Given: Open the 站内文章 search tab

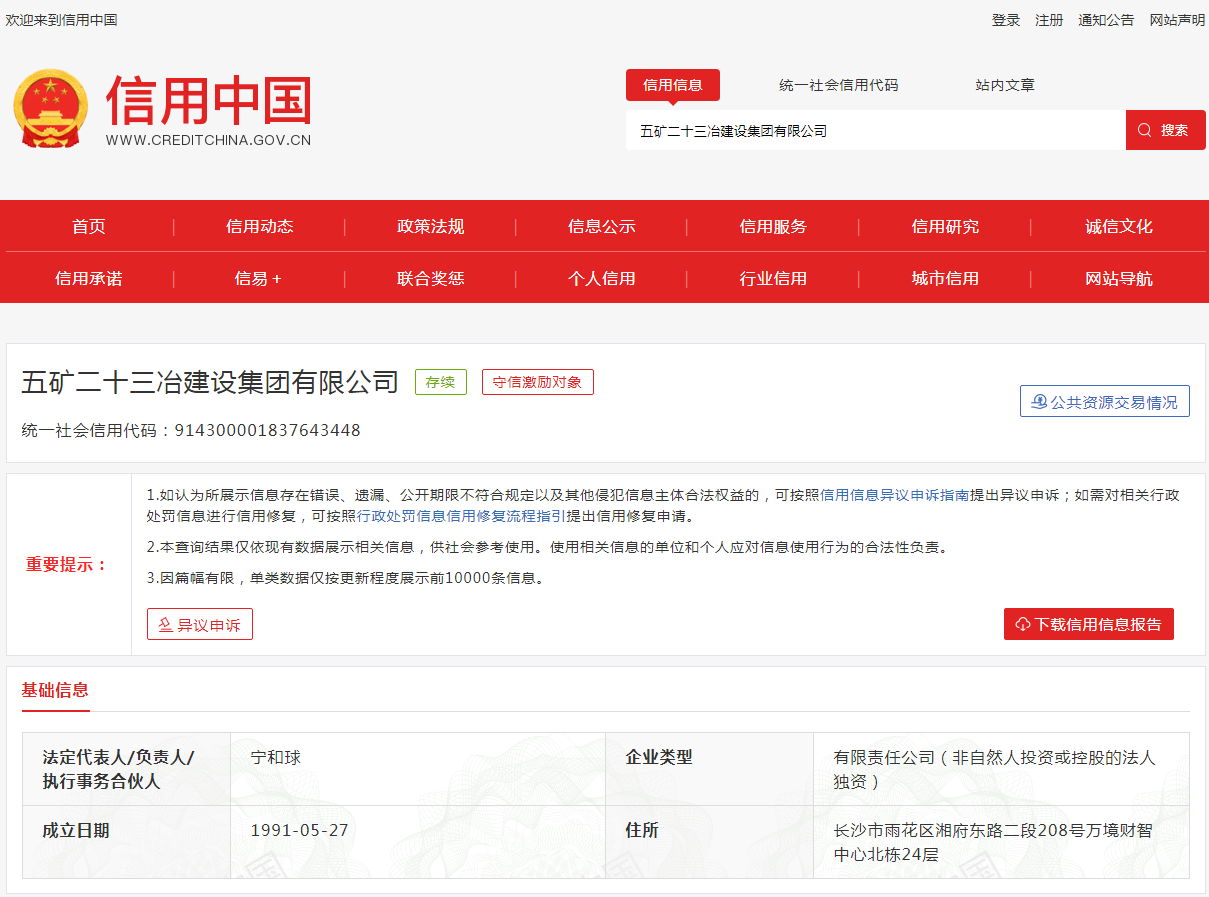Looking at the screenshot, I should point(1003,85).
